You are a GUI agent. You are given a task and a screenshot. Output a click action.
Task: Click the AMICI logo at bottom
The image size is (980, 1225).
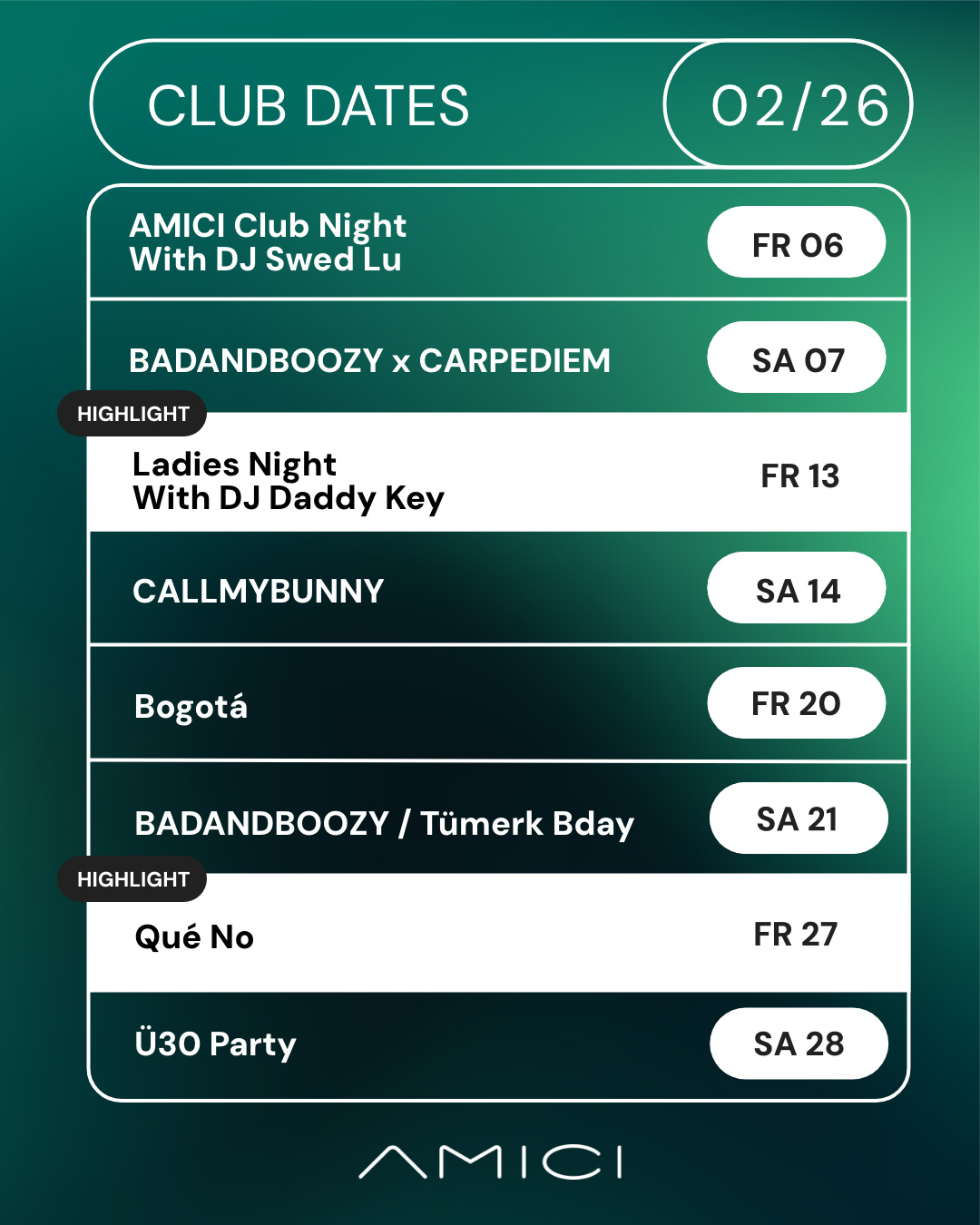pos(491,1161)
